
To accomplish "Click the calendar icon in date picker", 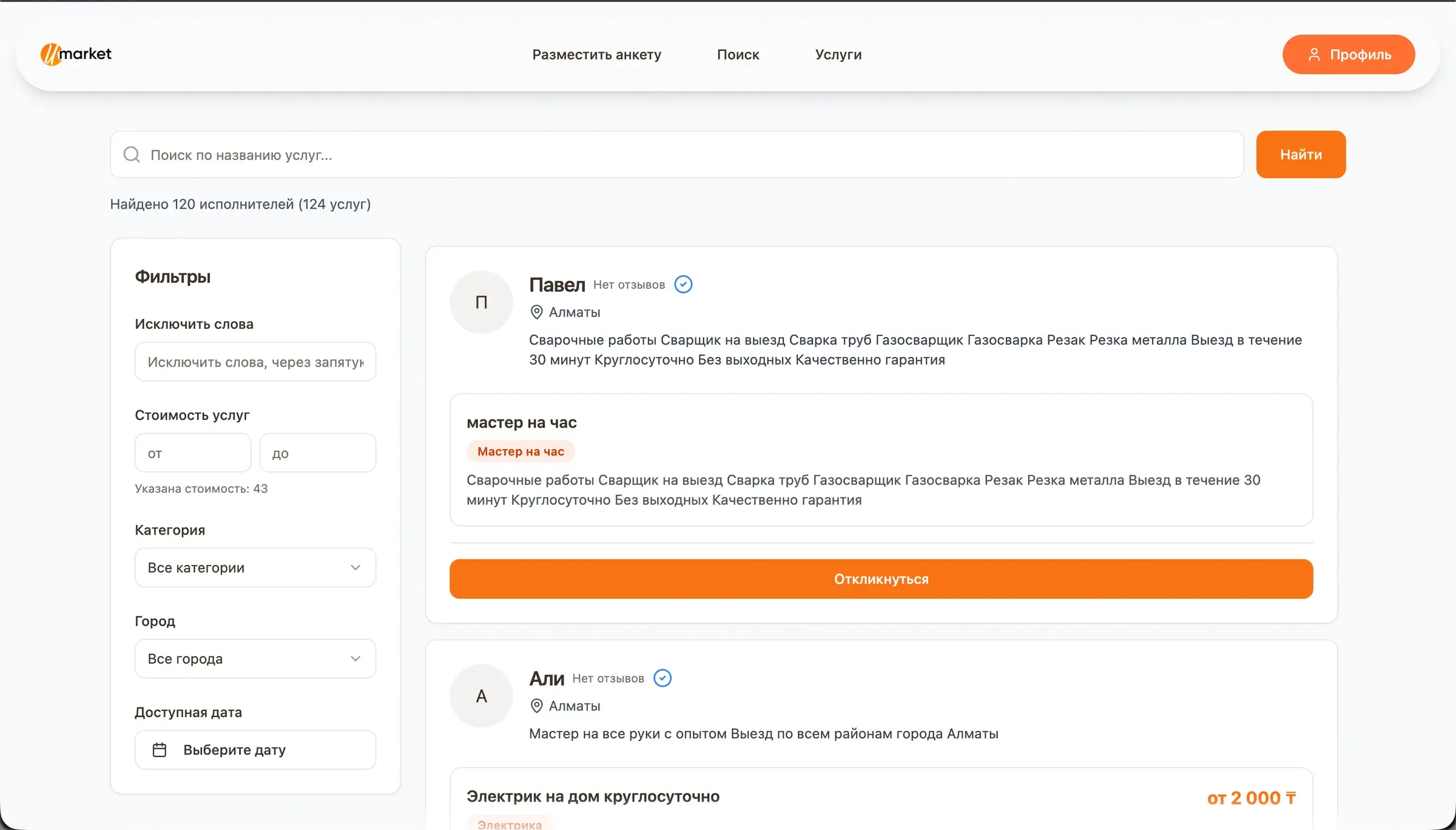I will 160,750.
